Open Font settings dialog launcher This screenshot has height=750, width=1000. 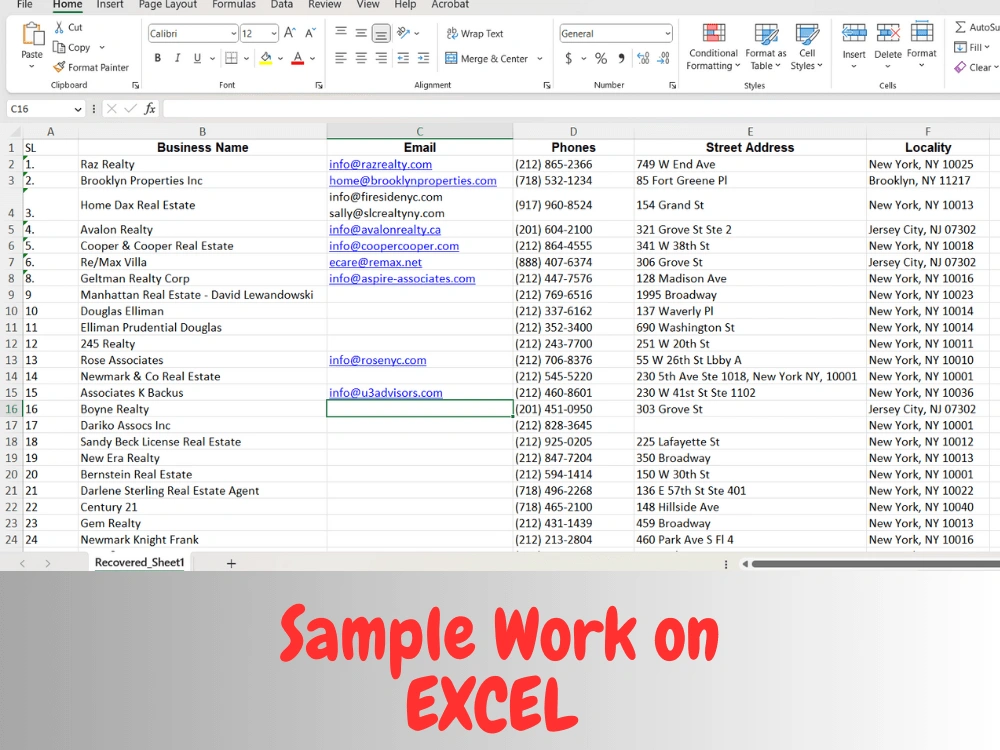tap(319, 85)
